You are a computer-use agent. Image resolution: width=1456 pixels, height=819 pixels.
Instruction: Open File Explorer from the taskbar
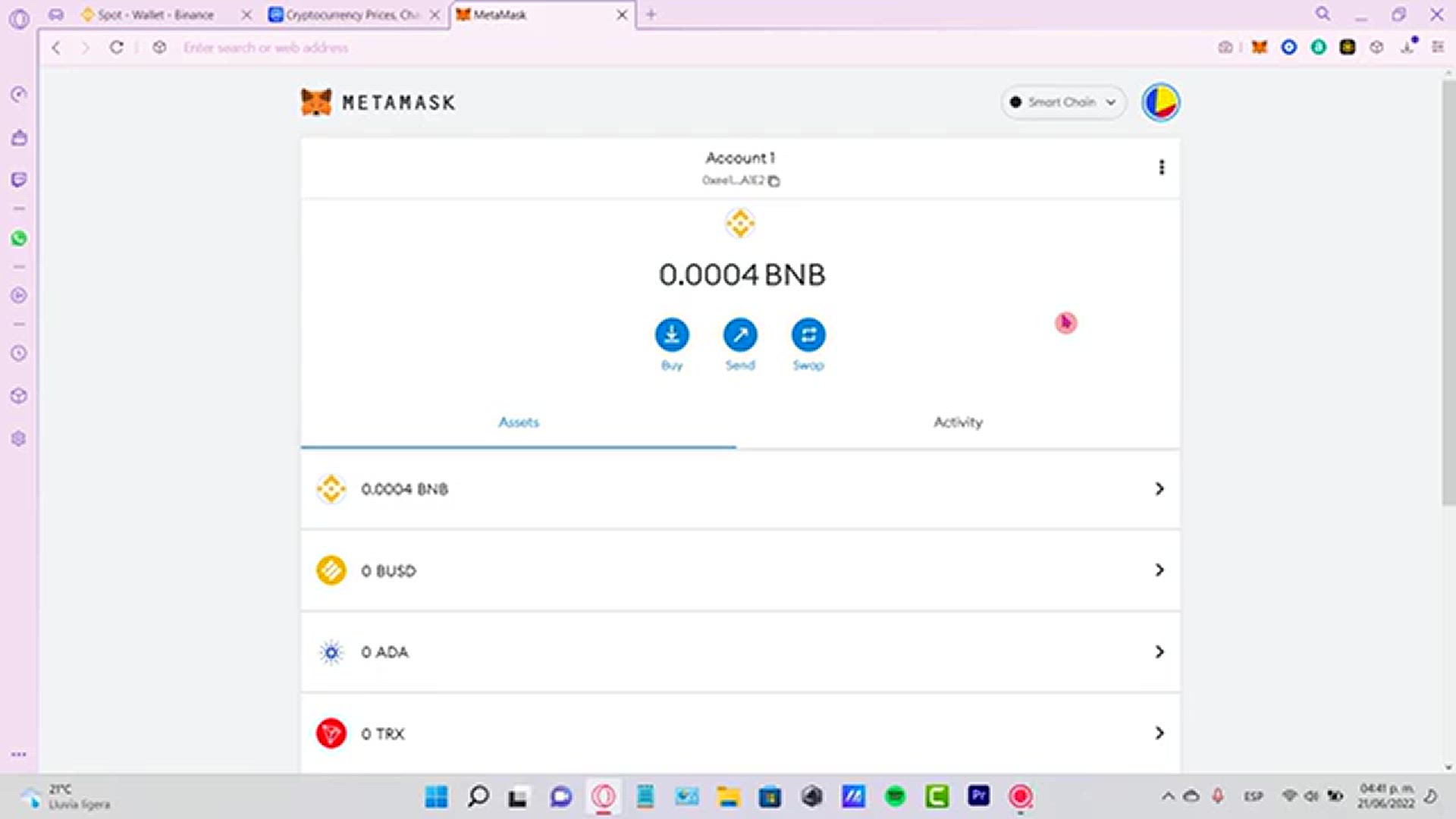pos(728,796)
